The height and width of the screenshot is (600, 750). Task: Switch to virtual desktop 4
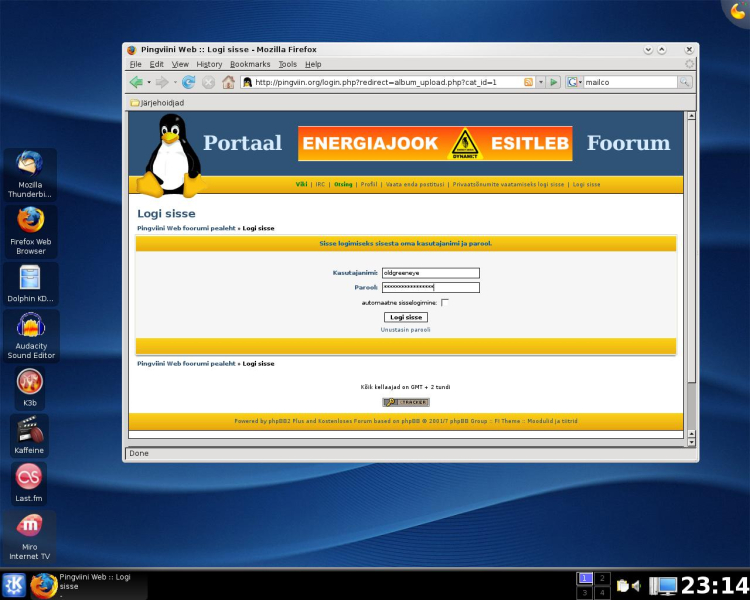602,593
